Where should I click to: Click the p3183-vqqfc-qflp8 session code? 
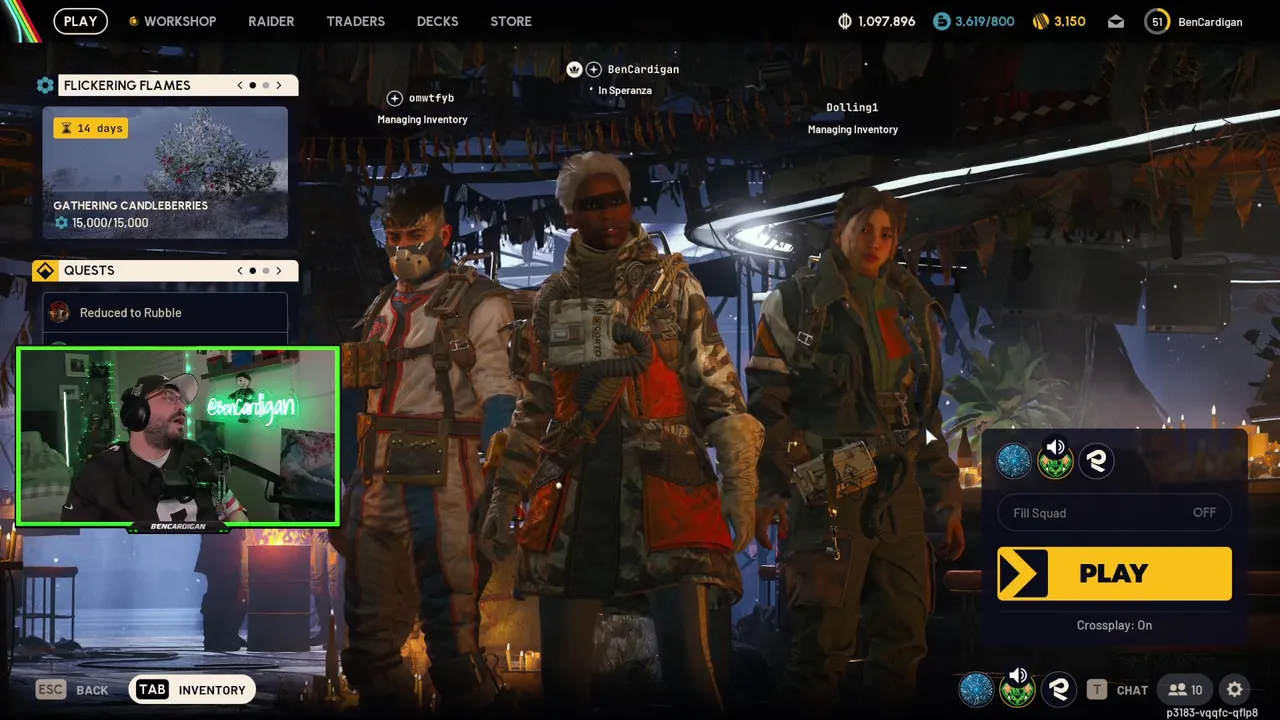1212,713
